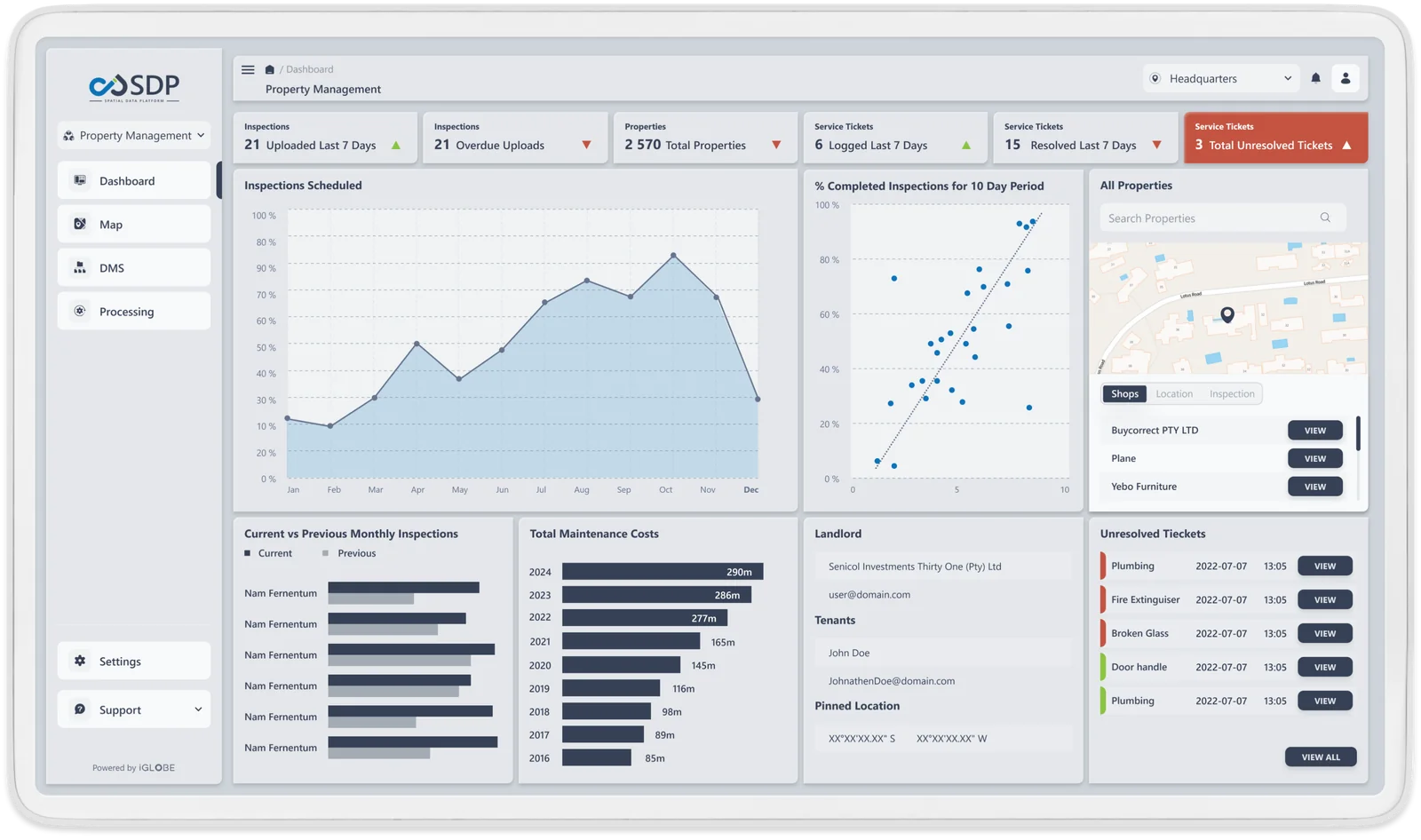Switch to the Location tab

[1174, 393]
